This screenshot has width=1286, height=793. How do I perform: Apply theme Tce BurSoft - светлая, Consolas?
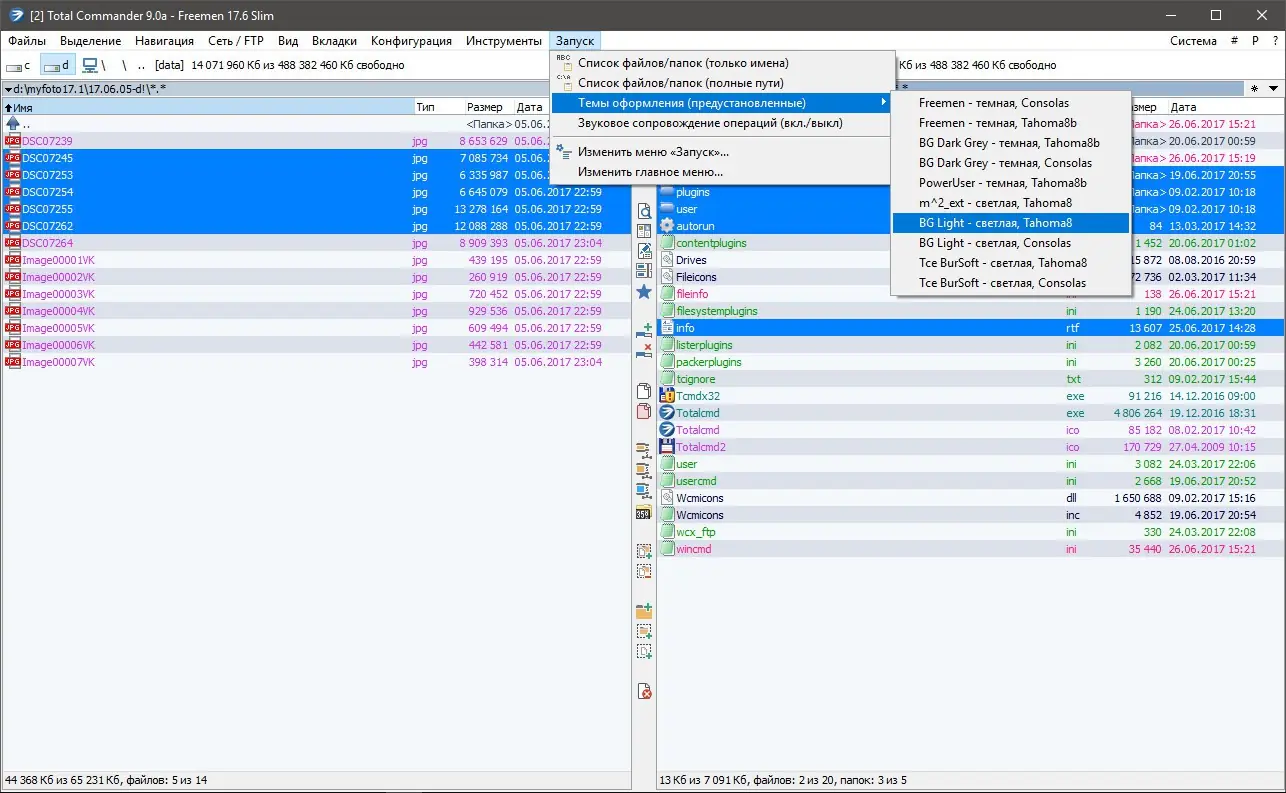click(x=1010, y=283)
